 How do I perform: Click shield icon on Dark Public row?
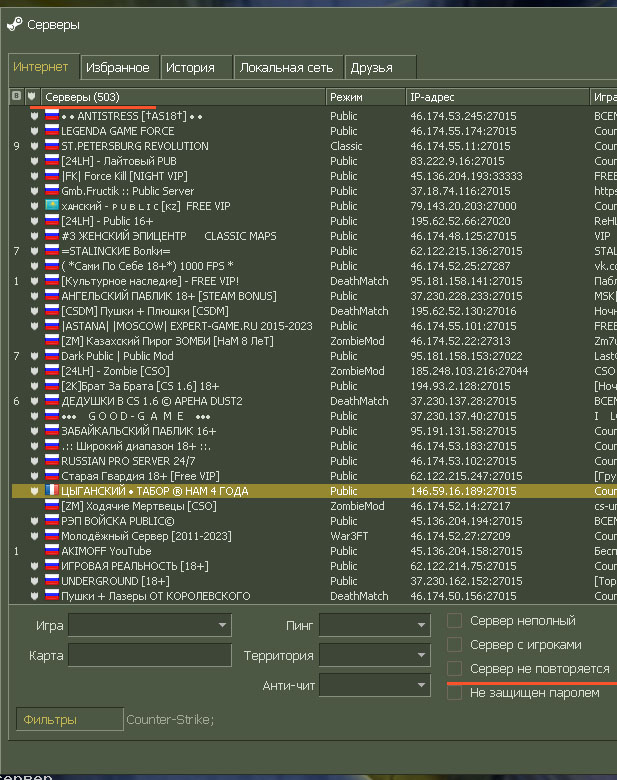[34, 356]
